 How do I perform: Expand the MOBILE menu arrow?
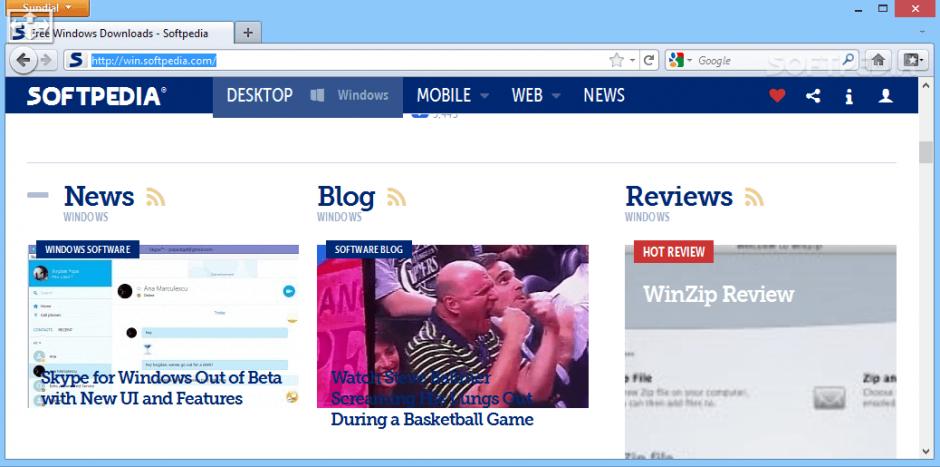click(x=484, y=96)
